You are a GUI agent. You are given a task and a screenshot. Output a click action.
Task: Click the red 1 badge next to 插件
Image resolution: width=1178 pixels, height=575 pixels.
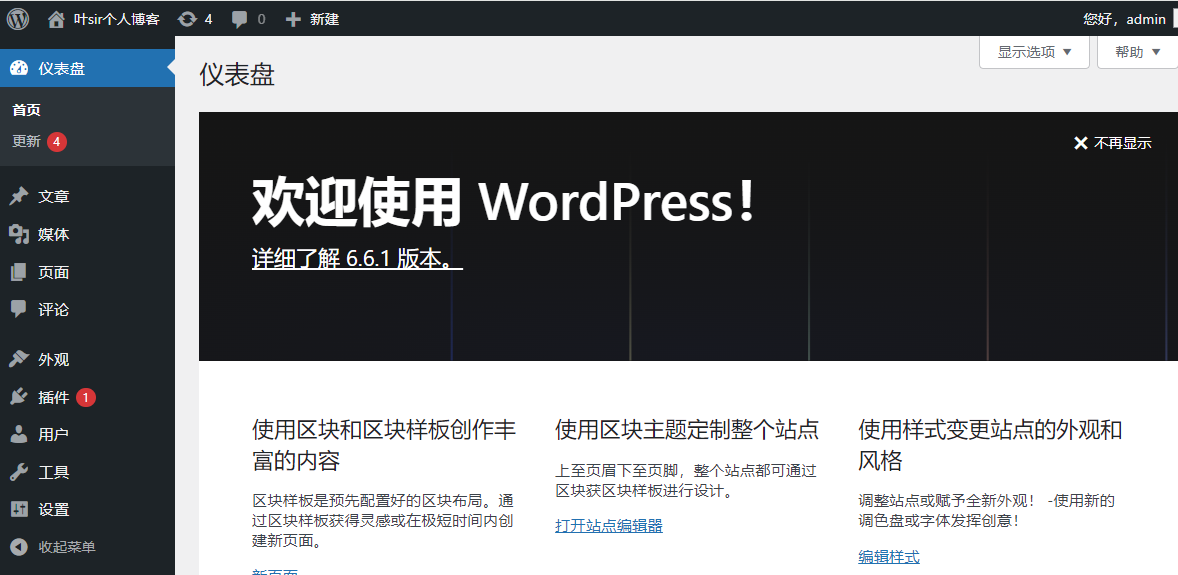(x=86, y=398)
